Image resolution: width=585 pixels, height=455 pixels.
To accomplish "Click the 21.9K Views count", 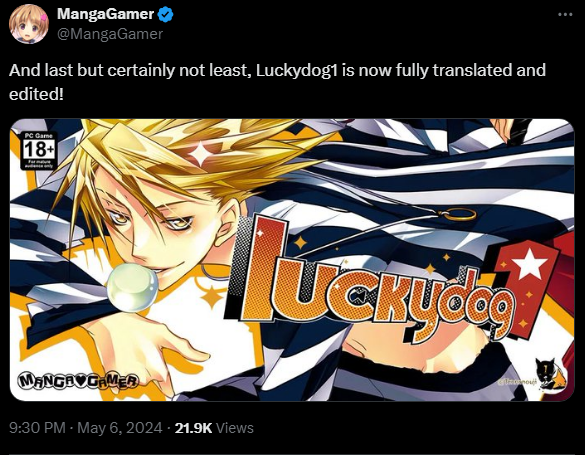I will [214, 428].
